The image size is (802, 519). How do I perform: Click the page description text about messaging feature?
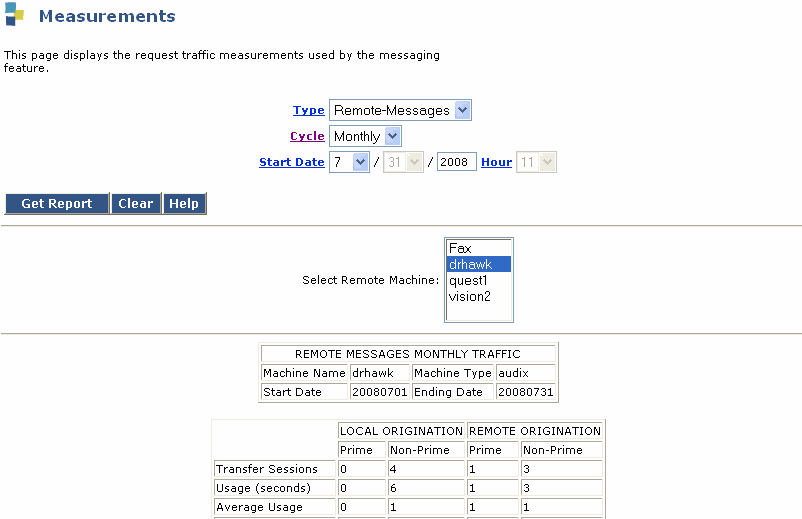point(221,61)
